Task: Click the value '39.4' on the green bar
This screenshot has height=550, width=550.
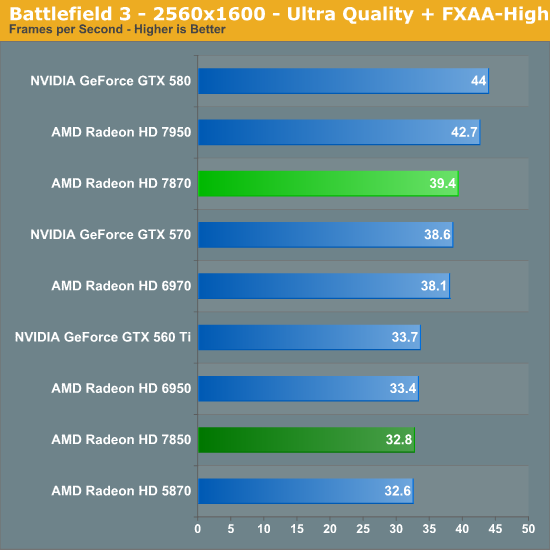Action: [x=442, y=183]
